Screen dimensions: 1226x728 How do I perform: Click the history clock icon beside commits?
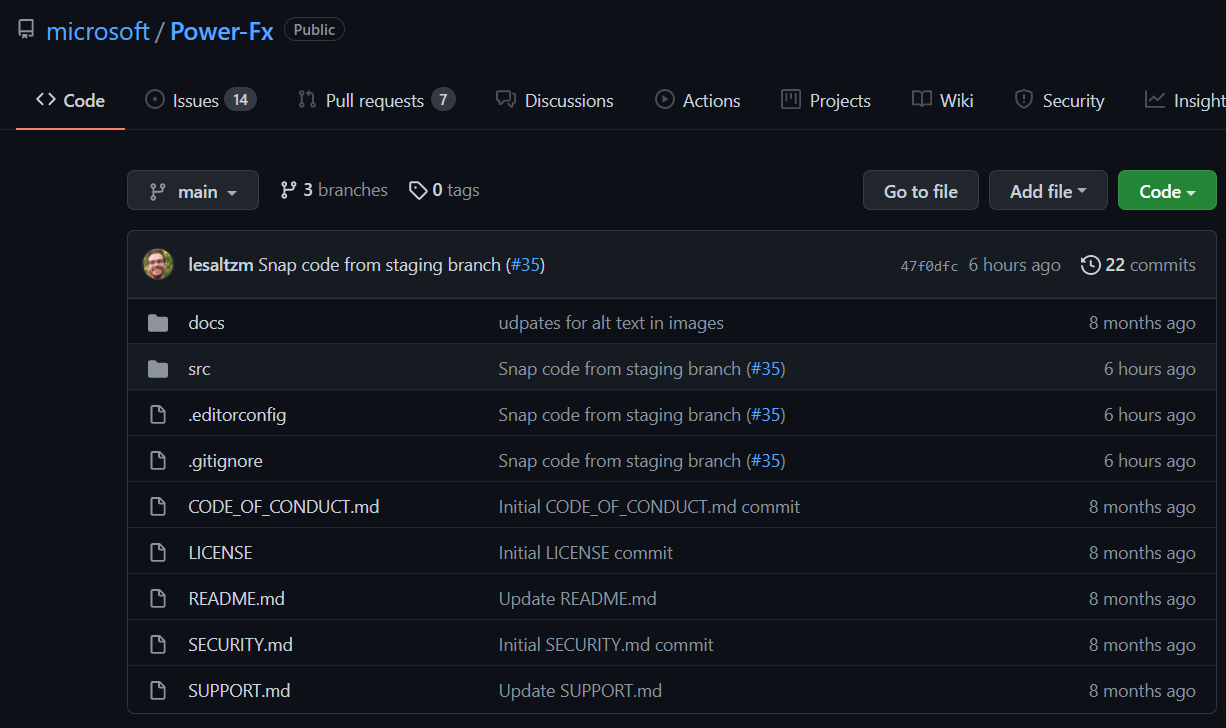click(1090, 265)
